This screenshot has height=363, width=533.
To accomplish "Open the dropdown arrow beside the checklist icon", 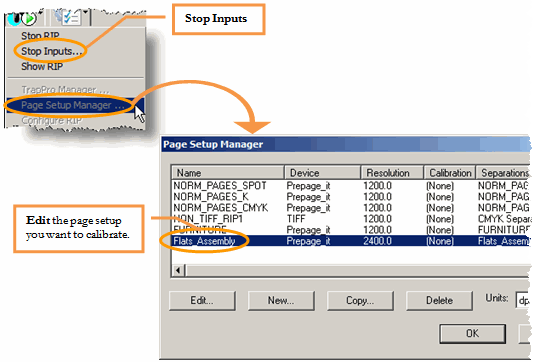I will pyautogui.click(x=85, y=13).
